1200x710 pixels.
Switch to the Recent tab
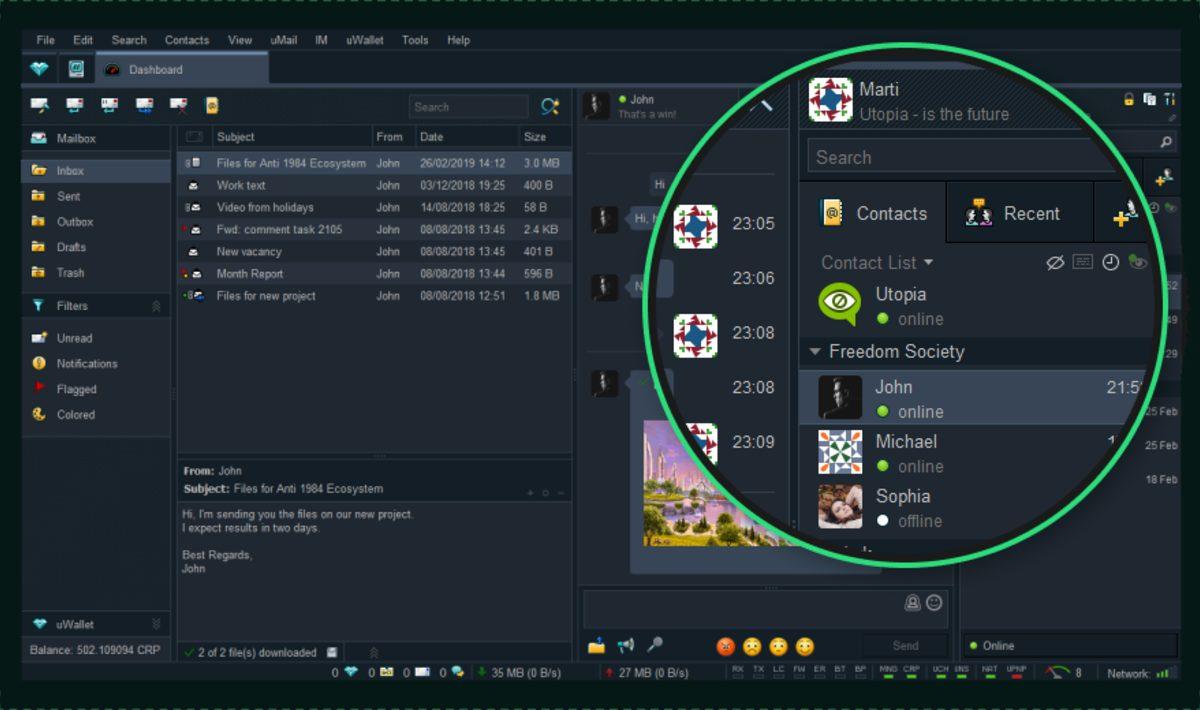[x=1020, y=212]
